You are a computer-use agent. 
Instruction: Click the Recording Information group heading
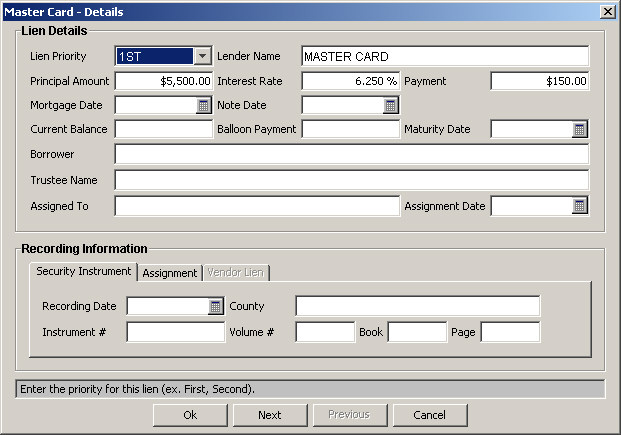point(84,248)
